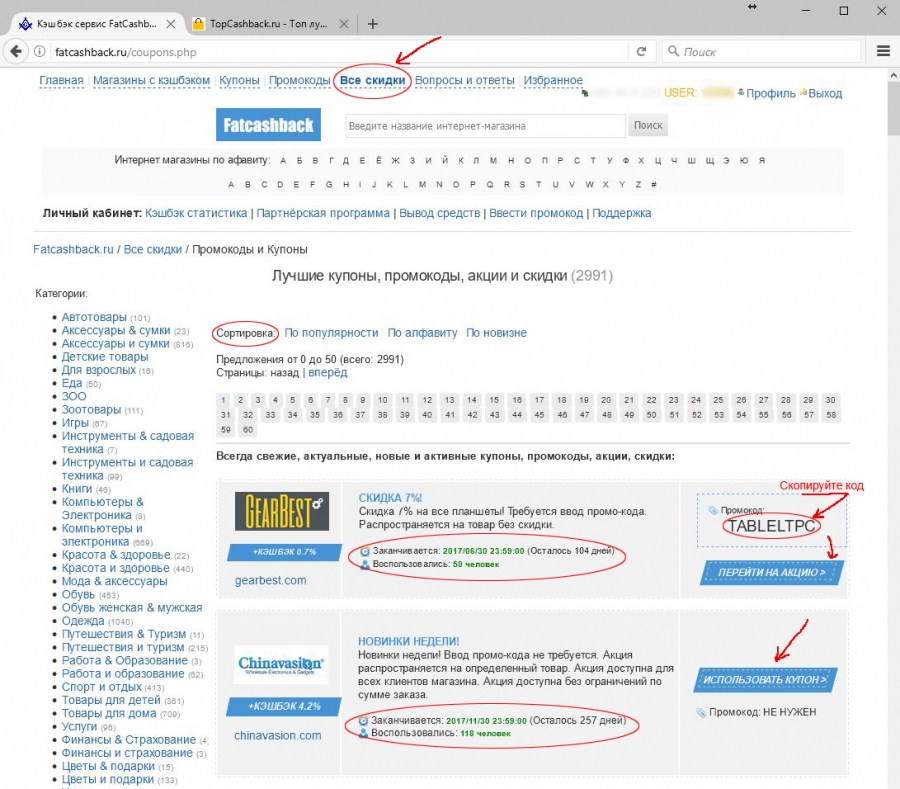The image size is (900, 789).
Task: Select the # symbol in alphabet index
Action: point(654,185)
